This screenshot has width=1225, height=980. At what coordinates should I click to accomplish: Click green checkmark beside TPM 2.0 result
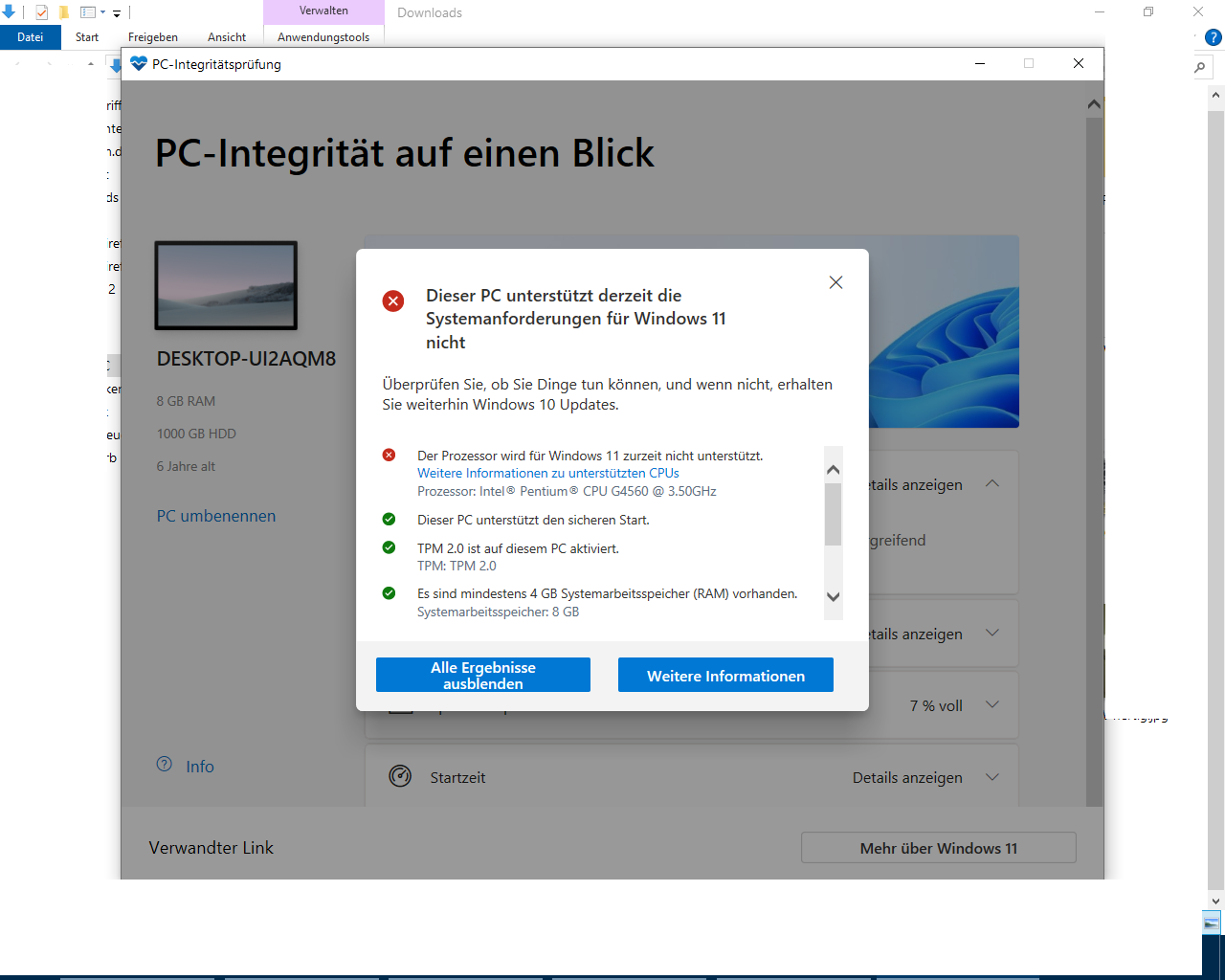(389, 548)
